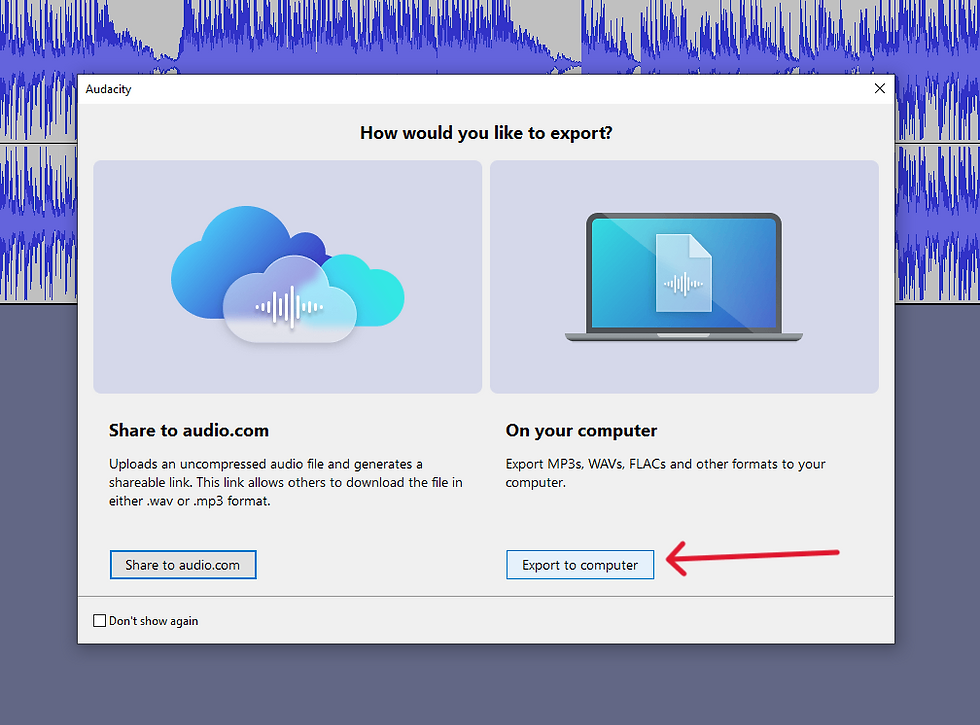The width and height of the screenshot is (980, 725).
Task: Click the 'On your computer' heading
Action: click(x=581, y=431)
